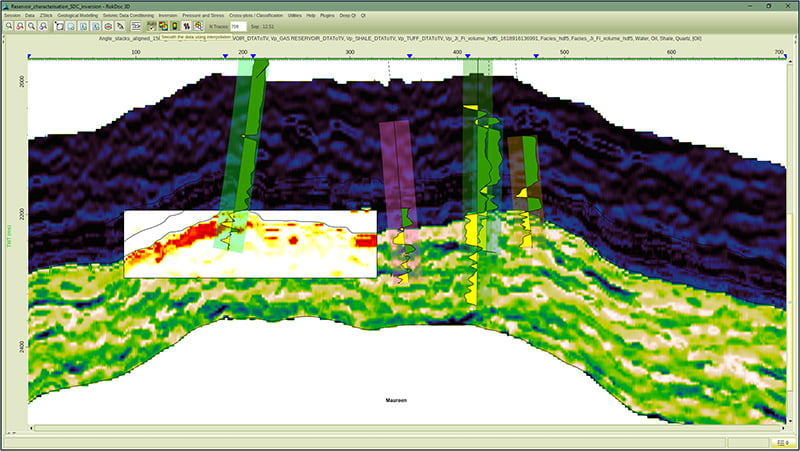The height and width of the screenshot is (451, 800).
Task: Click the traffic light icon in toolbar
Action: pos(175,26)
